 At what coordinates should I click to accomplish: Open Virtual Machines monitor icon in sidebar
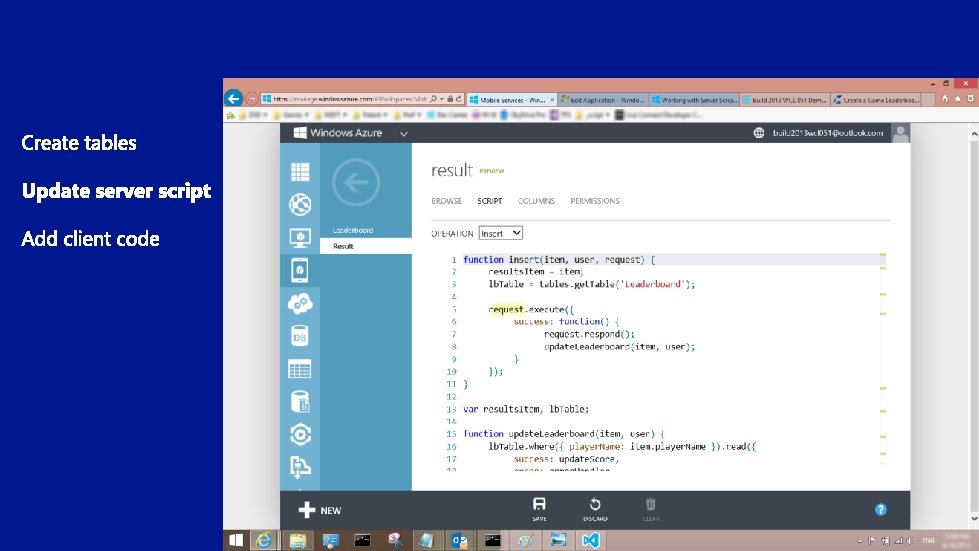tap(300, 237)
